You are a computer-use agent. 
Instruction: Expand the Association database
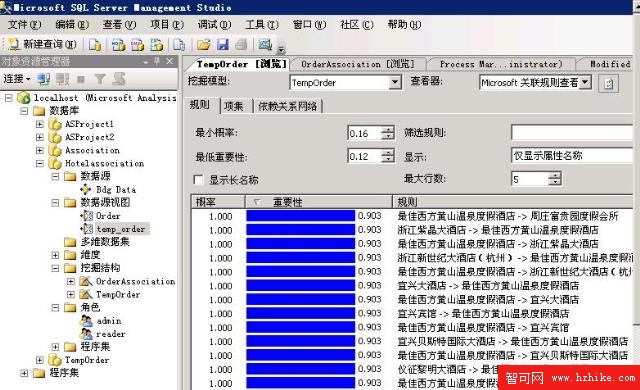pos(40,150)
